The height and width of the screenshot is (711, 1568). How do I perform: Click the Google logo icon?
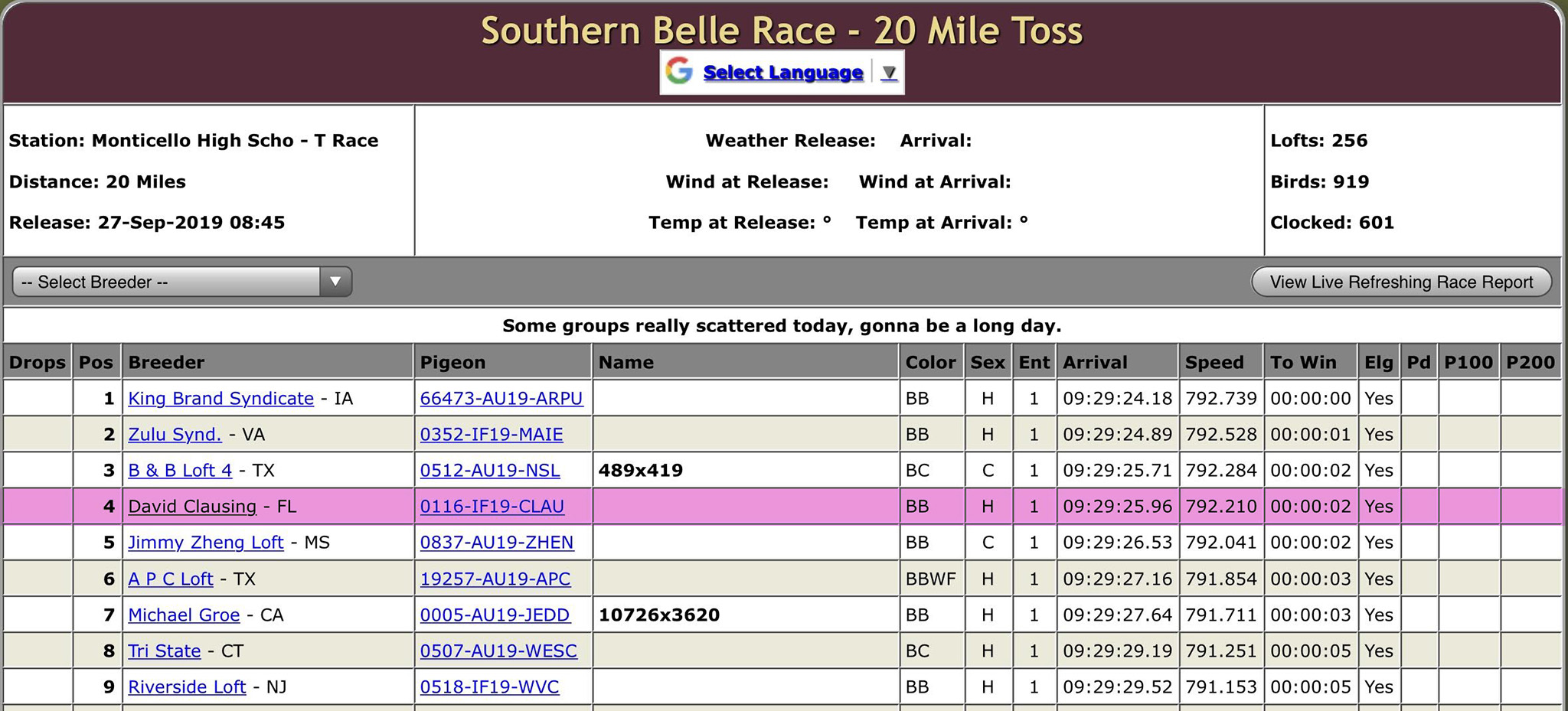click(x=679, y=71)
